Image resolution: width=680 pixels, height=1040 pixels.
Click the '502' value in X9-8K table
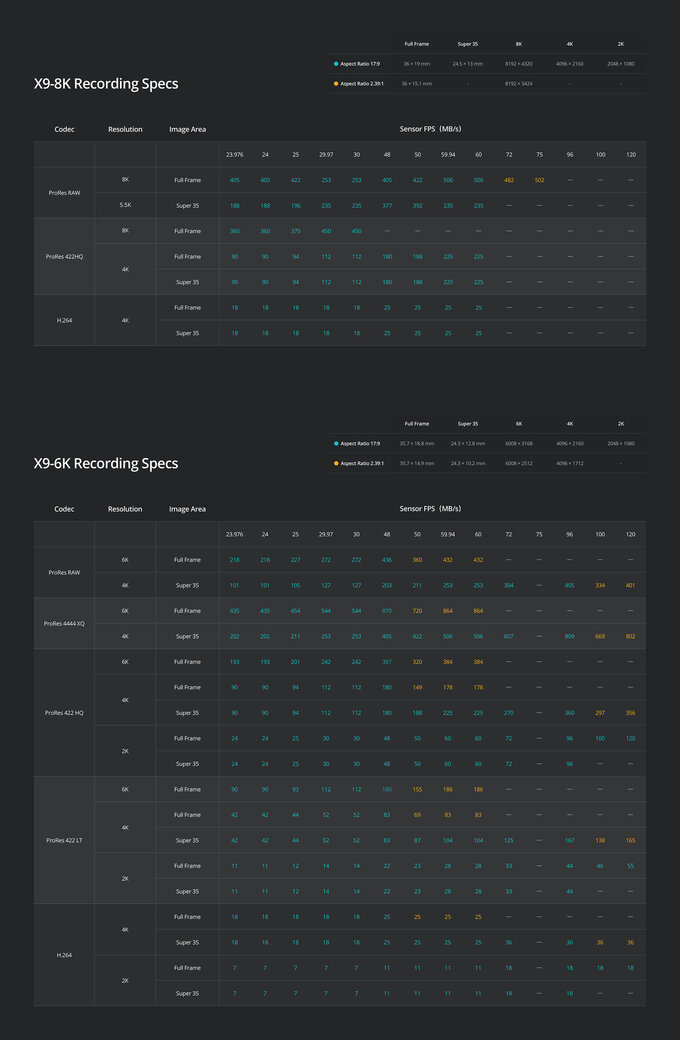coord(539,180)
